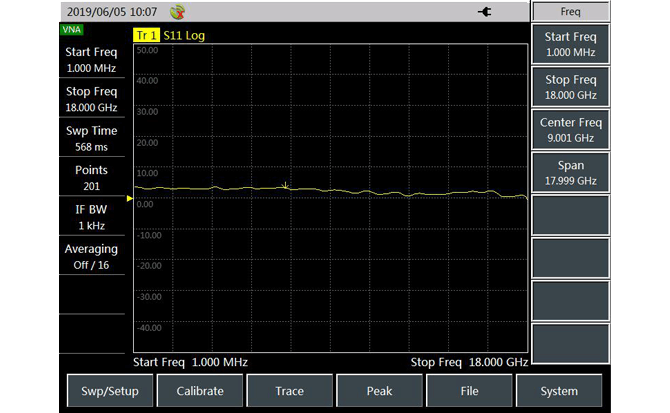670x413 pixels.
Task: Open the Peak search menu
Action: coord(379,391)
